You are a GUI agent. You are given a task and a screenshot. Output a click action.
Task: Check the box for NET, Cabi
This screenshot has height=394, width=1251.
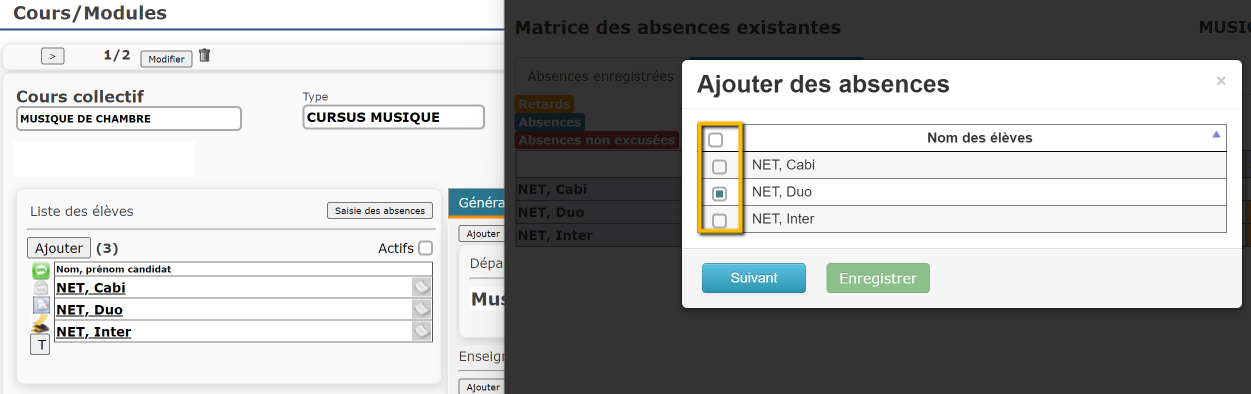click(719, 166)
